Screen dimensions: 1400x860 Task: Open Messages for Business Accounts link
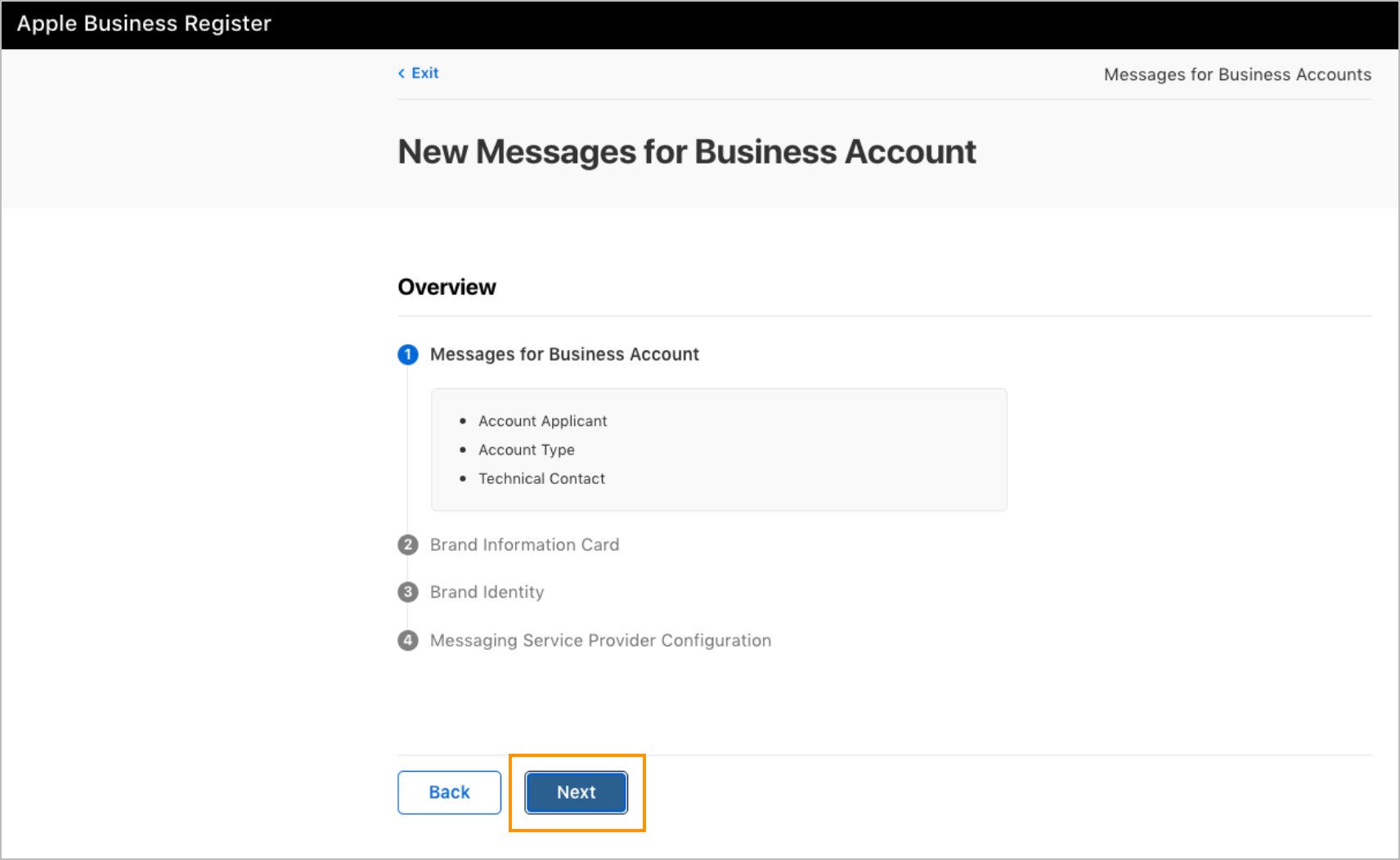click(1237, 74)
